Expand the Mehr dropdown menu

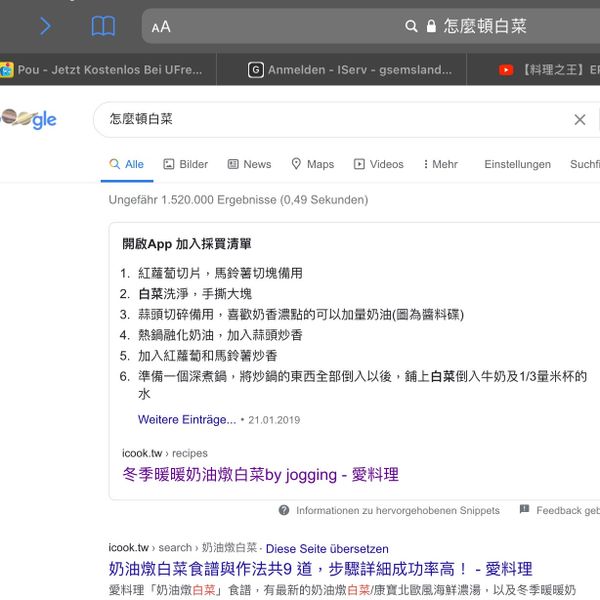(440, 164)
